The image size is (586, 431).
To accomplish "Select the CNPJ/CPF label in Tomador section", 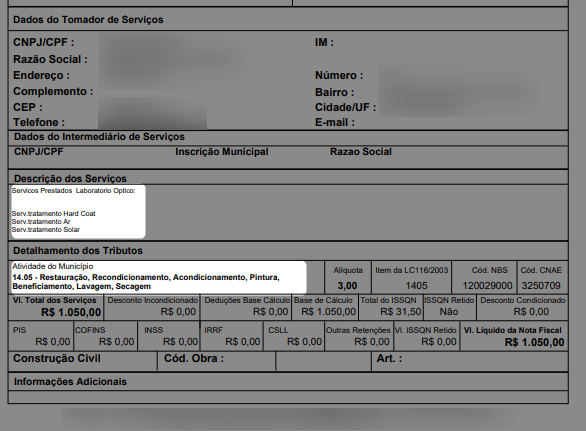I will 44,42.
